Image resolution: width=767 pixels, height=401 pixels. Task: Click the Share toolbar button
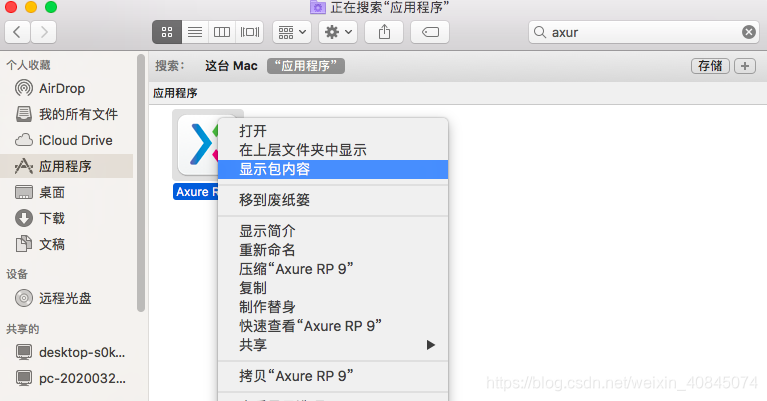pyautogui.click(x=384, y=32)
